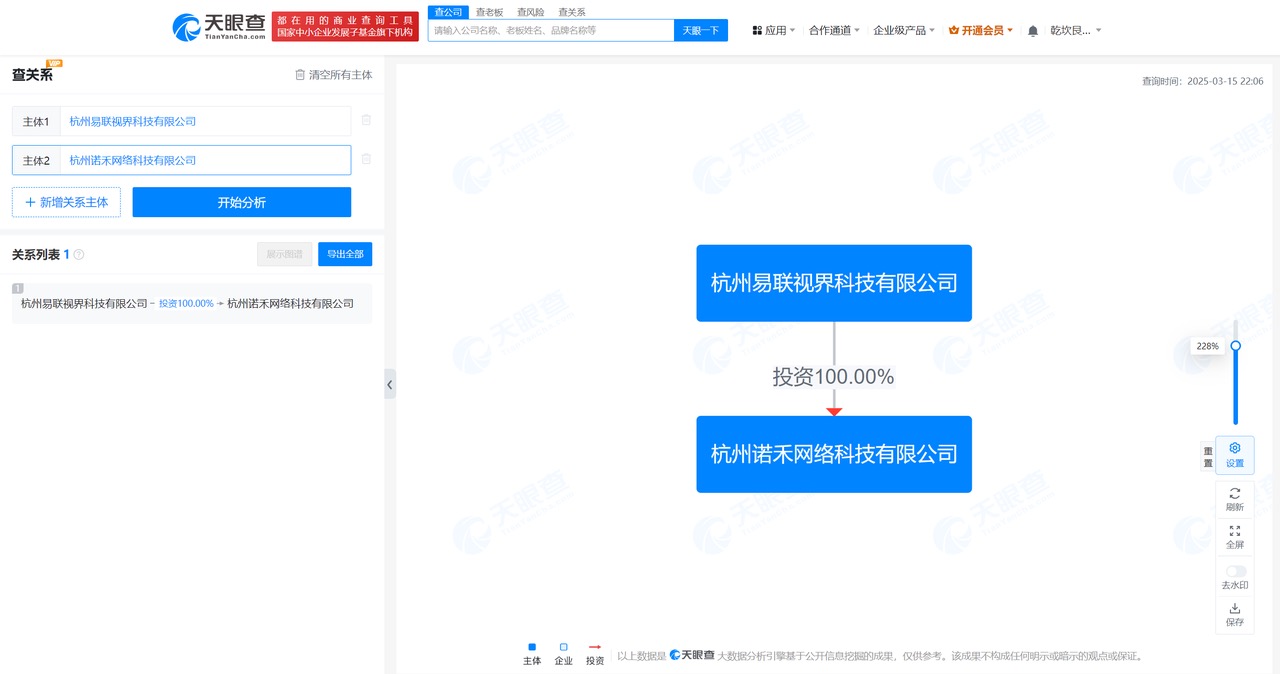Screen dimensions: 1280x674
Task: Edit the 主体2 company input field
Action: (205, 160)
